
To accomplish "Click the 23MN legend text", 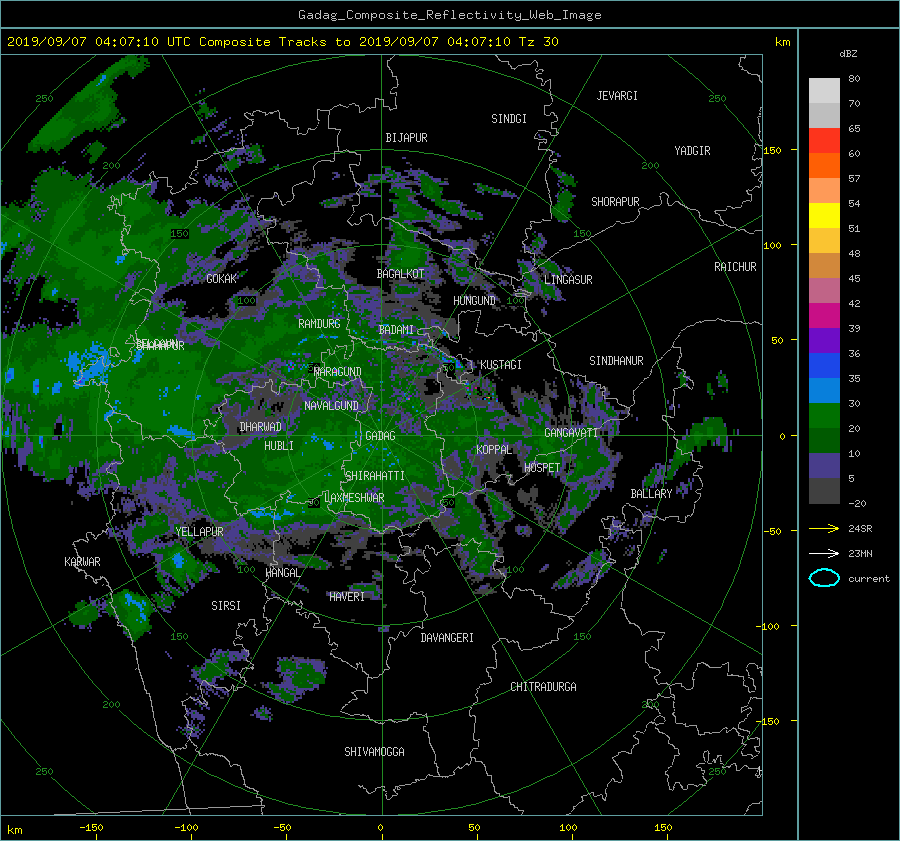I will 860,553.
